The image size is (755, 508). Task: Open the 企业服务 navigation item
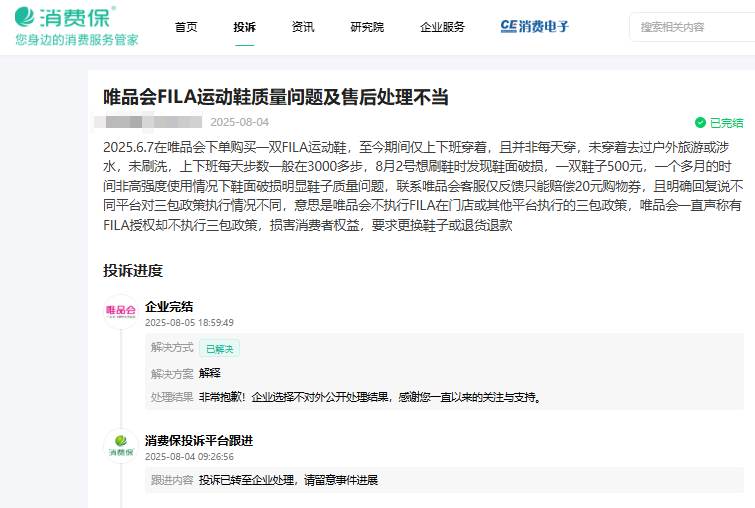tap(442, 27)
